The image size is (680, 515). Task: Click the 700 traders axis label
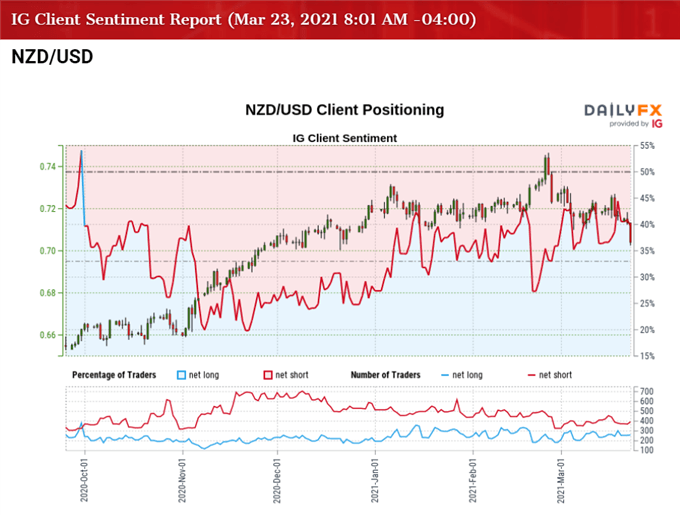pos(647,391)
